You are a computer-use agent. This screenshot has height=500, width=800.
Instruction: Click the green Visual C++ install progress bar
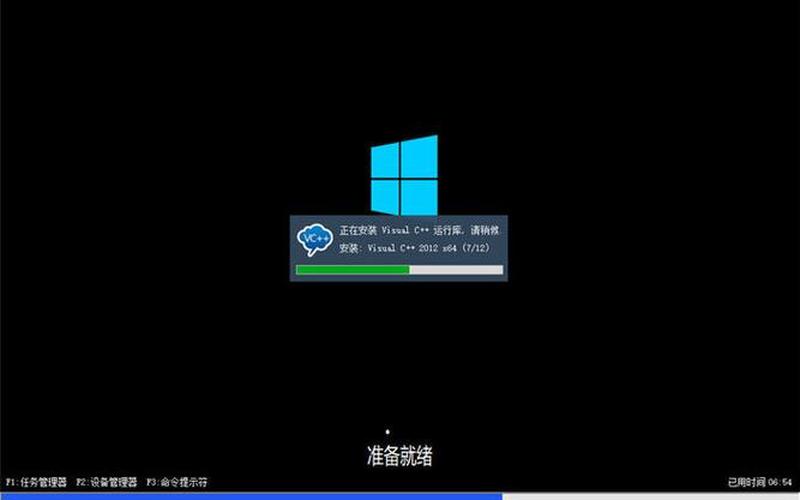coord(399,270)
